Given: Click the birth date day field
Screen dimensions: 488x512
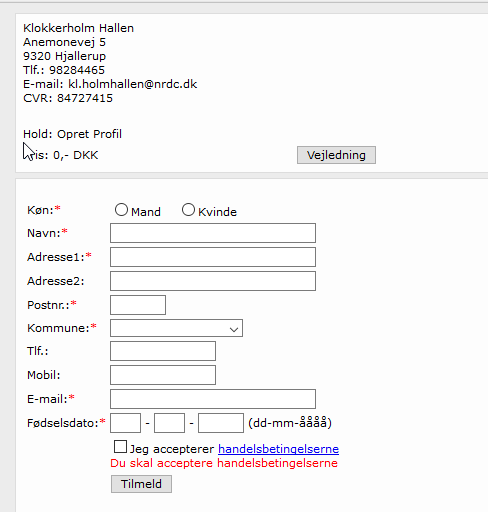Looking at the screenshot, I should coord(126,423).
